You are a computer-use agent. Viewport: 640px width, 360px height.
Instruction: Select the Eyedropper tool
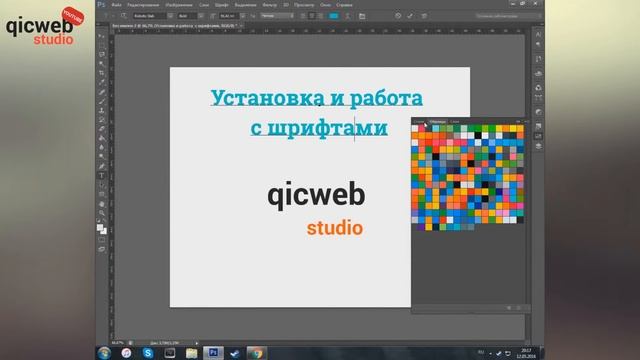pyautogui.click(x=102, y=82)
